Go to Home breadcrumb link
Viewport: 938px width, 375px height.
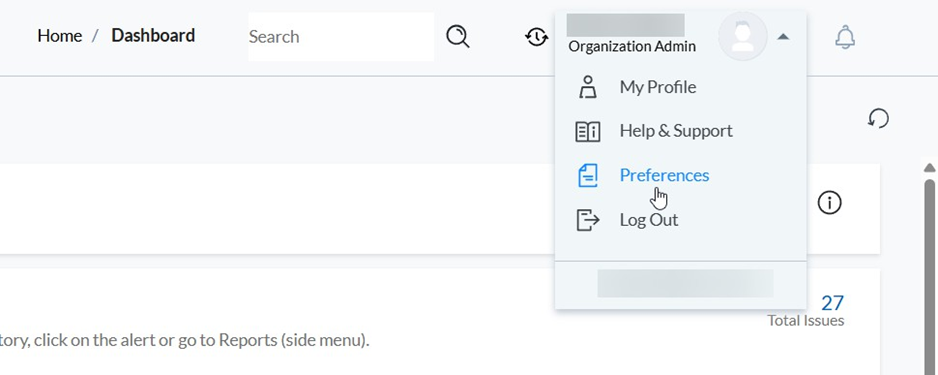60,36
